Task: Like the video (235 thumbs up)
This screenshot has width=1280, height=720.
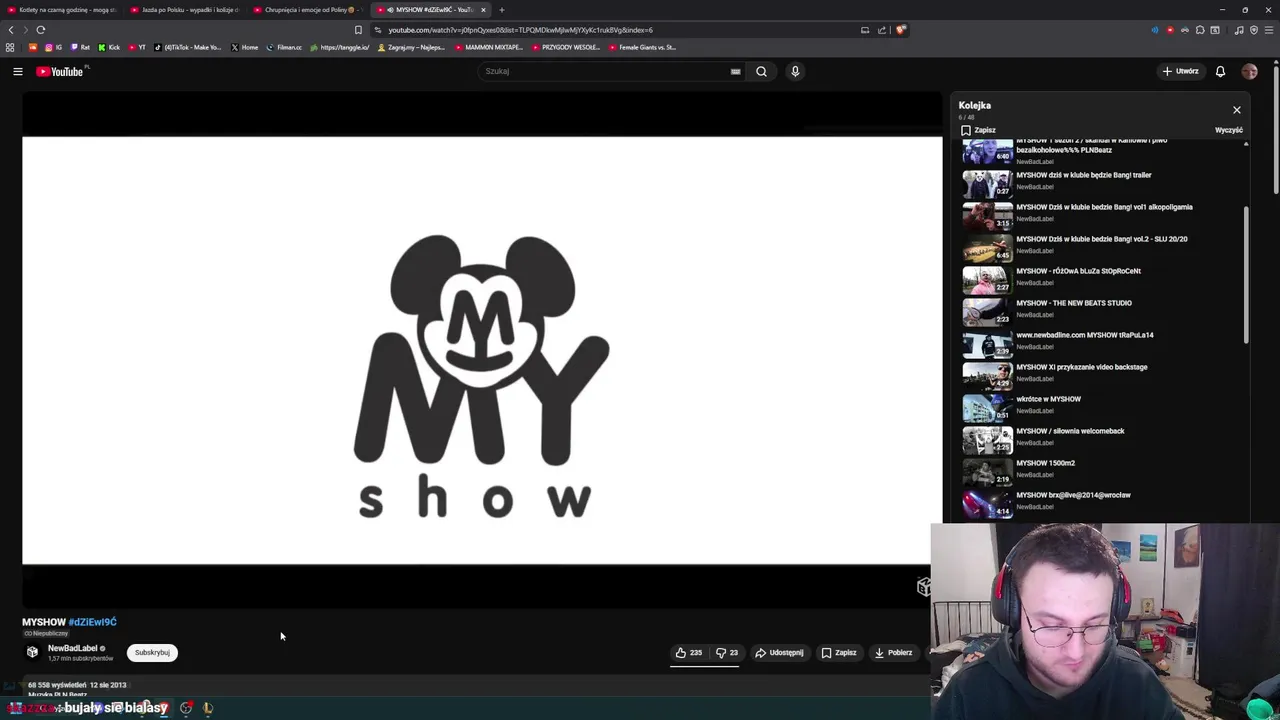Action: [x=689, y=652]
